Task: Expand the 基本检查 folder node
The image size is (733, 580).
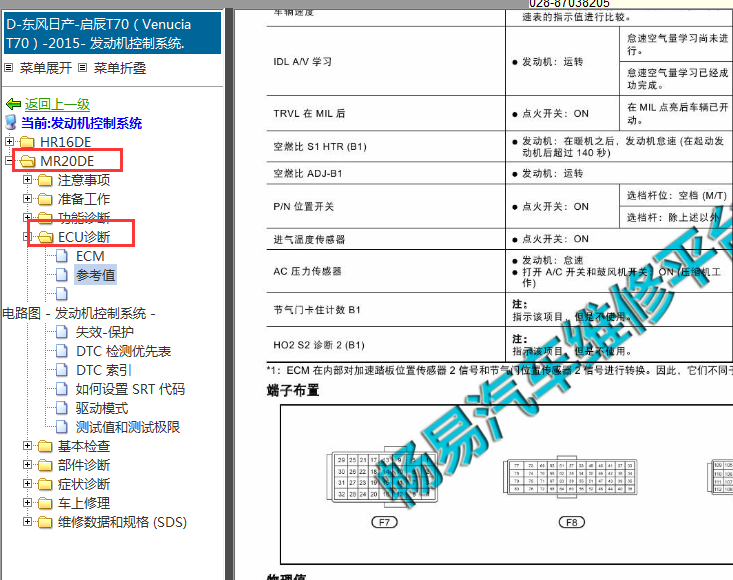Action: click(x=28, y=446)
